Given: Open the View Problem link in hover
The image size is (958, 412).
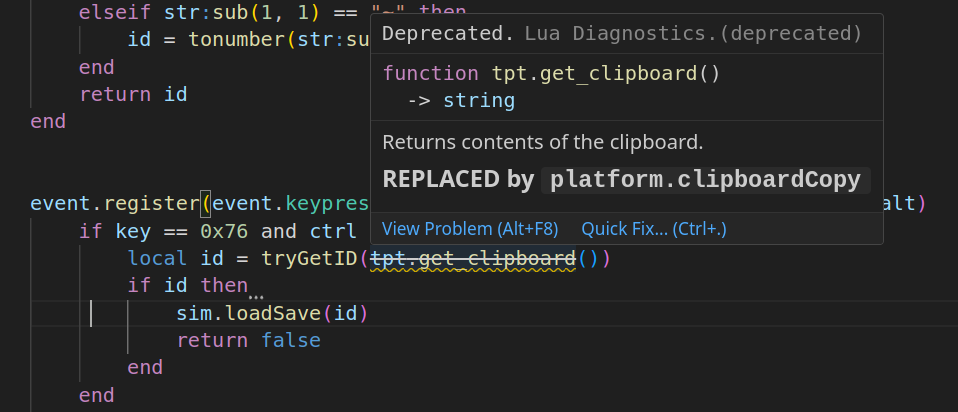Looking at the screenshot, I should (470, 229).
